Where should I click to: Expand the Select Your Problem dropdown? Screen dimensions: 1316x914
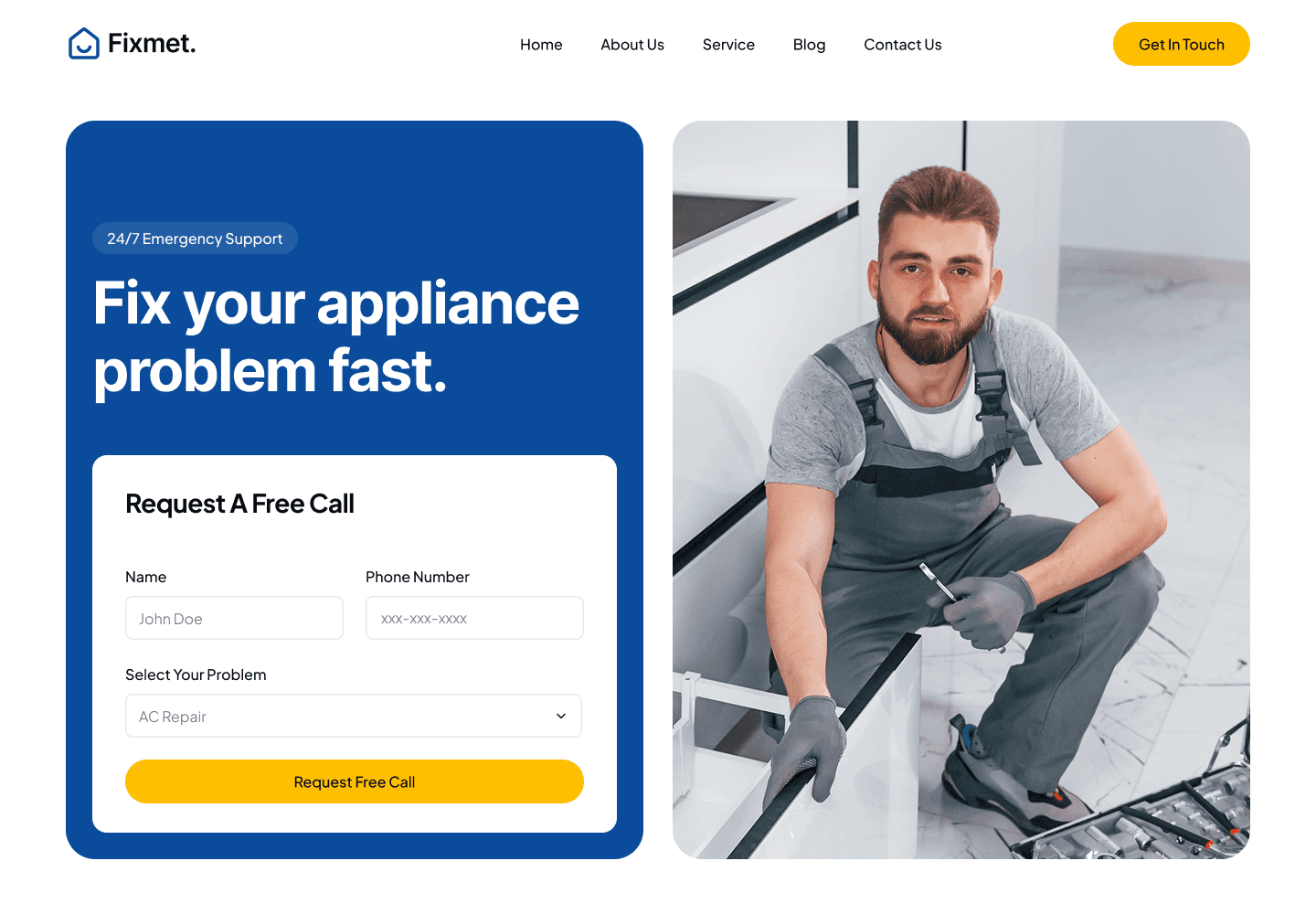pos(354,716)
